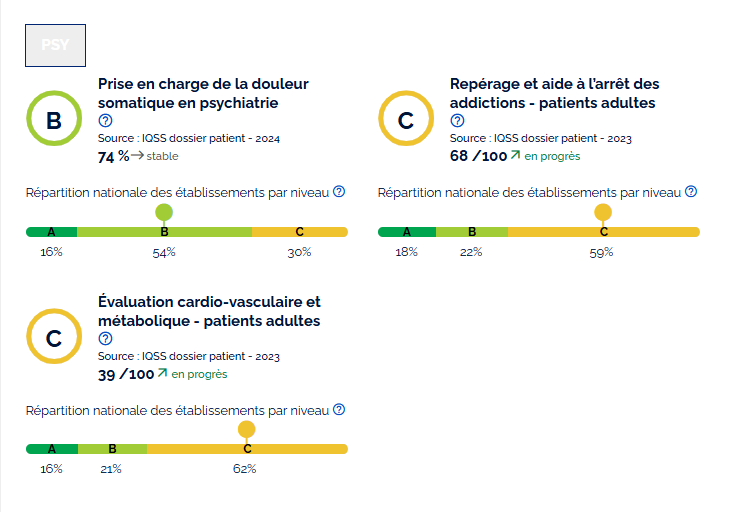This screenshot has width=735, height=512.
Task: Click the green marker on douleur distribution bar
Action: (164, 213)
